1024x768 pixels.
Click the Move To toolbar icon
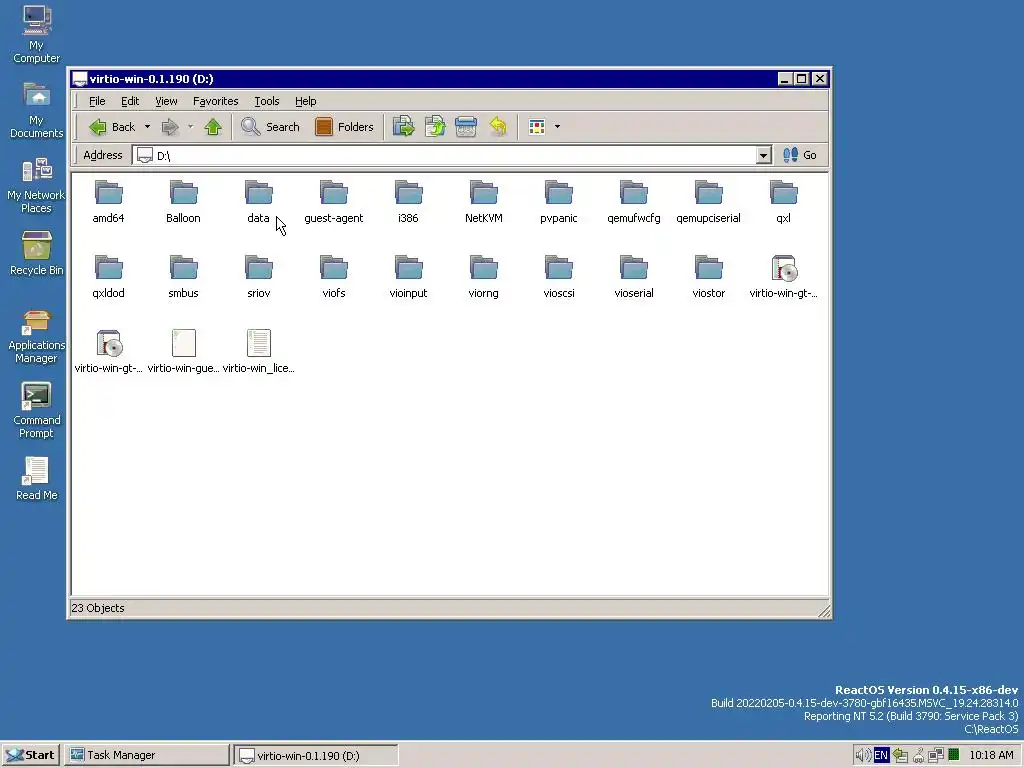coord(404,127)
